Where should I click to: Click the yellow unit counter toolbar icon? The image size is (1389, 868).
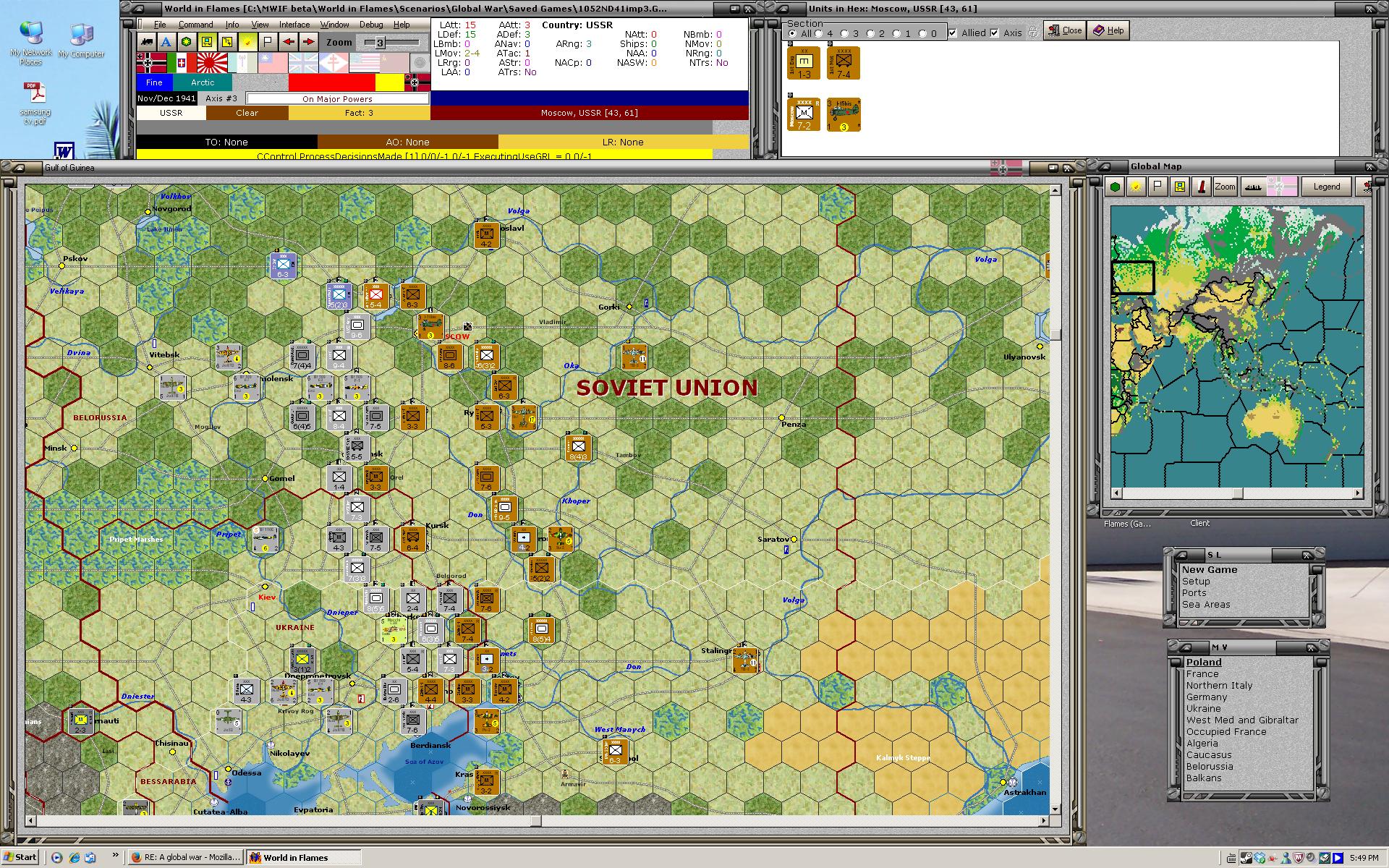pyautogui.click(x=207, y=42)
